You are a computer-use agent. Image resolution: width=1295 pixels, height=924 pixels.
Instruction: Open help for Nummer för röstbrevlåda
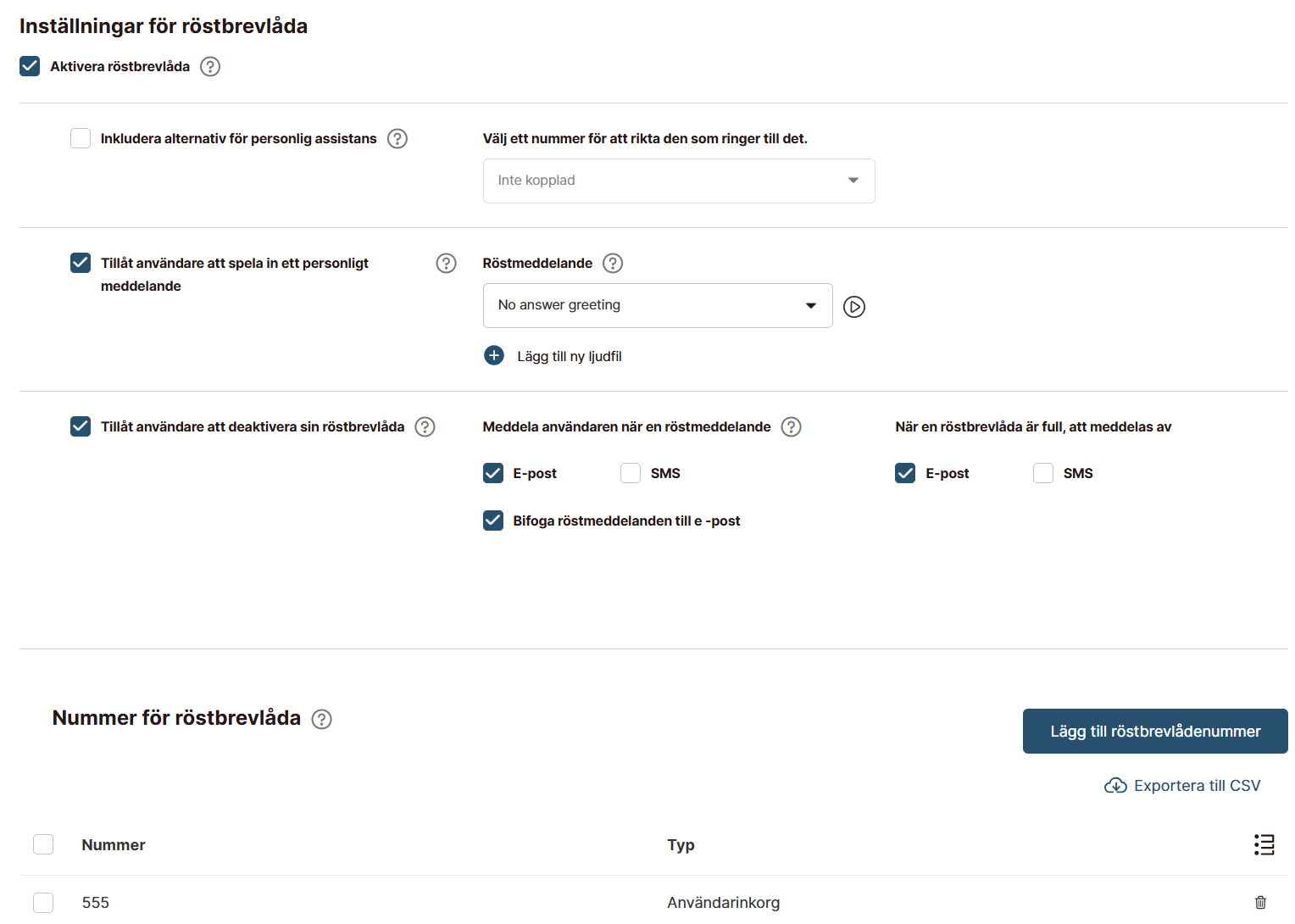(x=322, y=720)
